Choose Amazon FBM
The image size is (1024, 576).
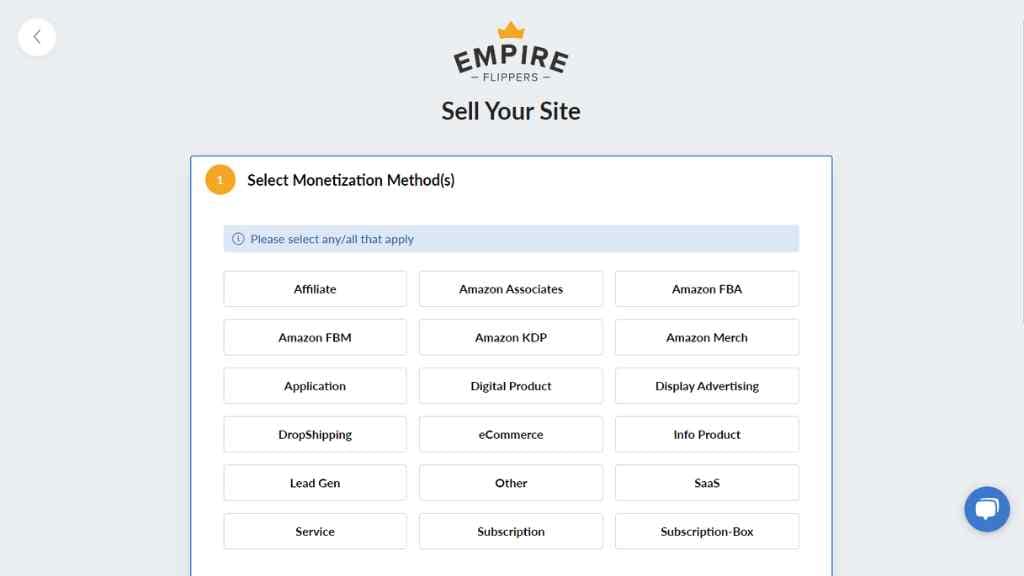(314, 337)
